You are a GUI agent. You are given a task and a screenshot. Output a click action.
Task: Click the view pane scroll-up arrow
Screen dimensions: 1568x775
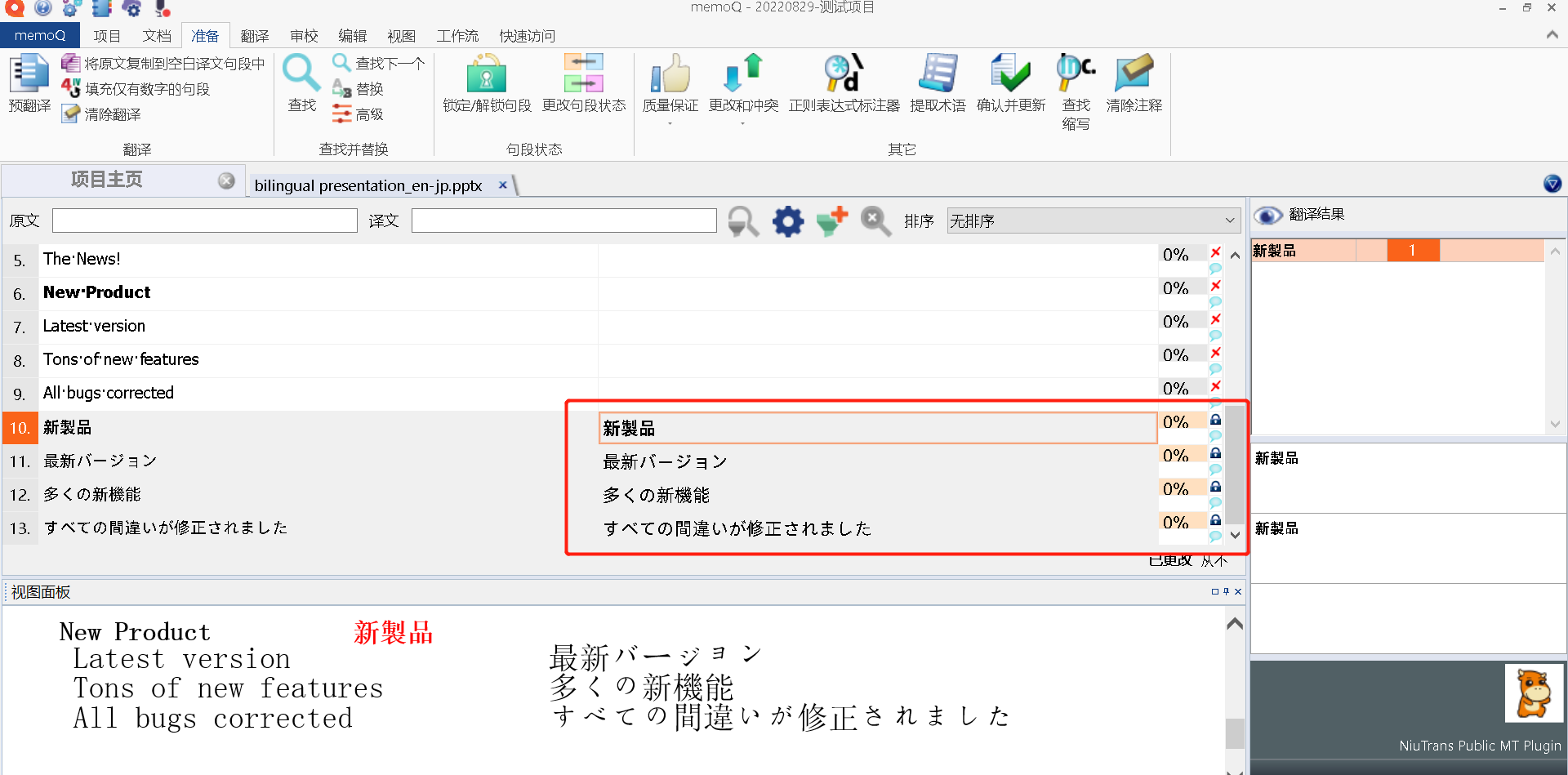click(1235, 624)
